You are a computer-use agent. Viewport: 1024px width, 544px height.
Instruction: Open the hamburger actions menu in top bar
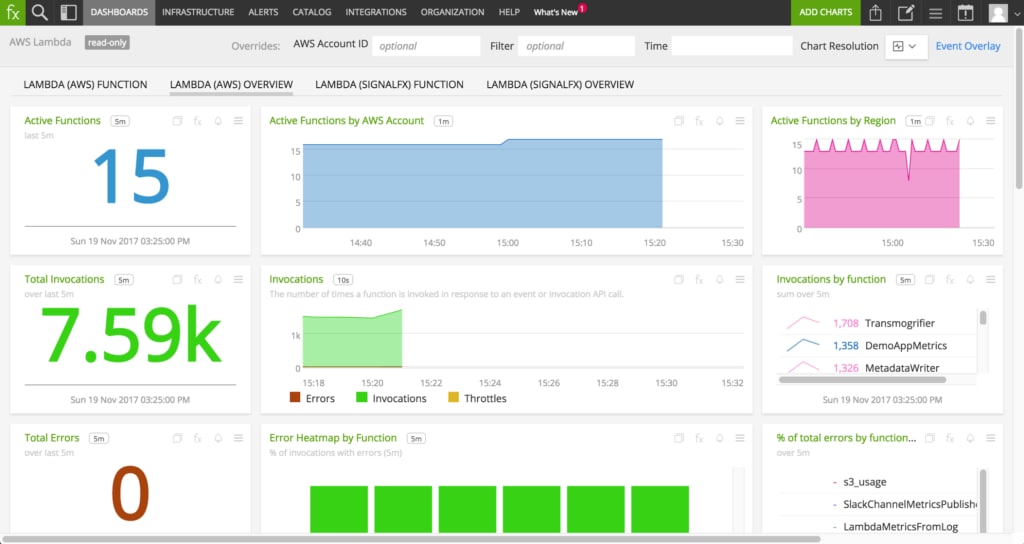(x=936, y=12)
